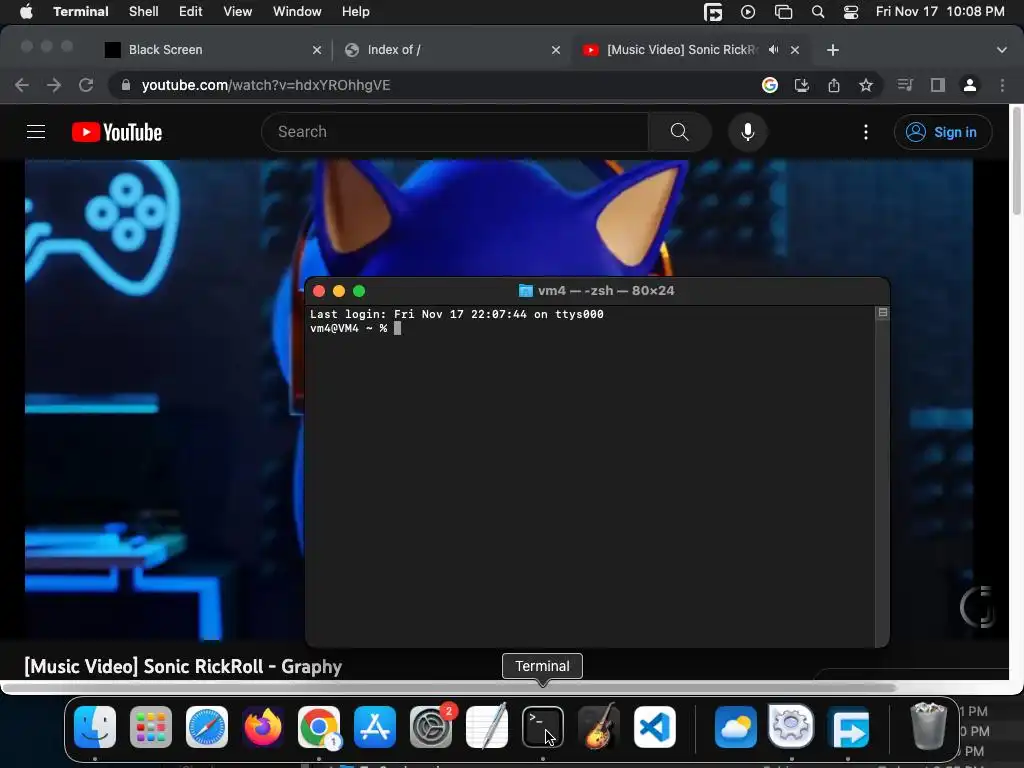
Task: Open GarageBand from the Dock
Action: 599,727
